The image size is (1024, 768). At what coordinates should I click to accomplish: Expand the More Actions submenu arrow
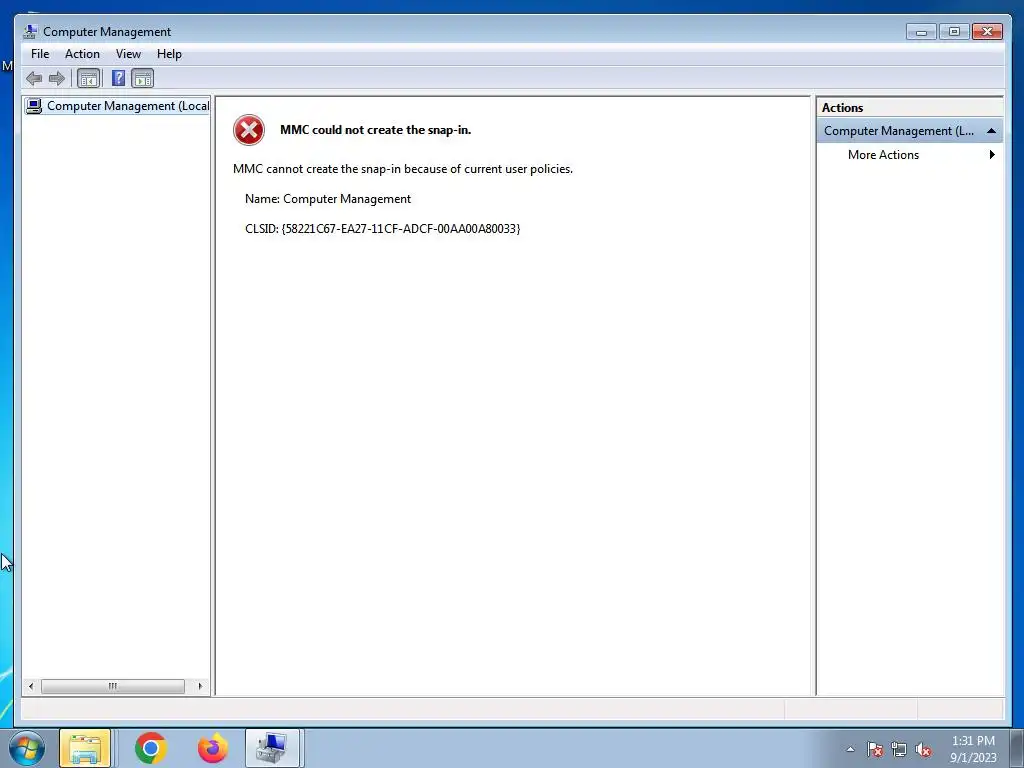pos(992,155)
